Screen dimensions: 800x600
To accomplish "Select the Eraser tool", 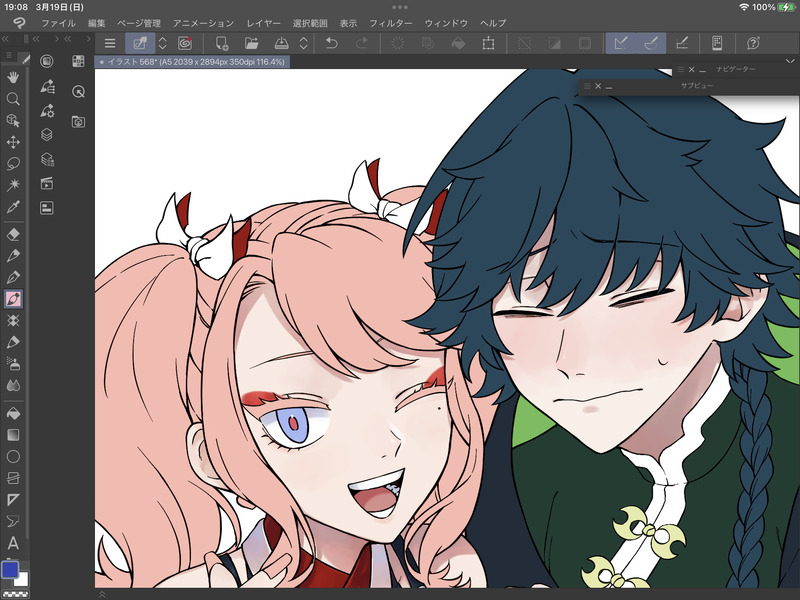I will coord(13,234).
